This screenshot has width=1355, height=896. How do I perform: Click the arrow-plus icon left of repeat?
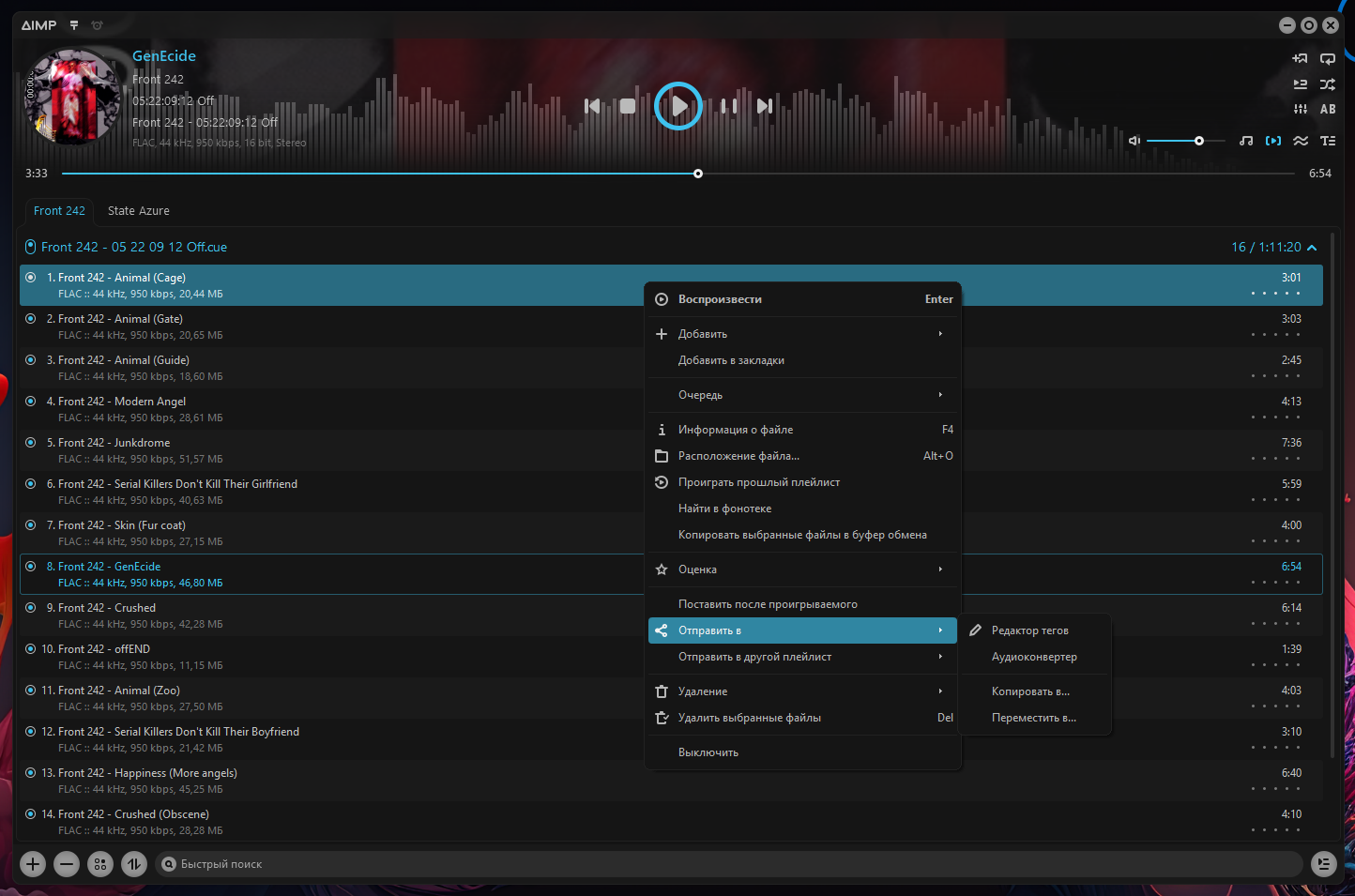pos(1301,58)
